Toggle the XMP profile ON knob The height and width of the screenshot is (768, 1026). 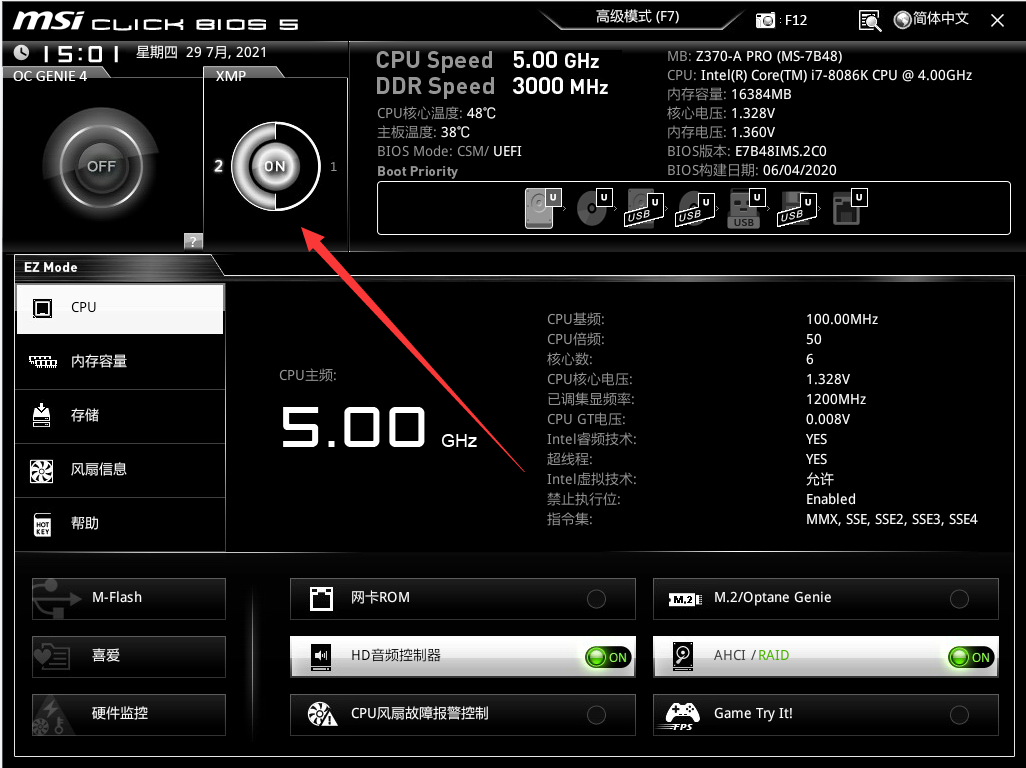[275, 166]
